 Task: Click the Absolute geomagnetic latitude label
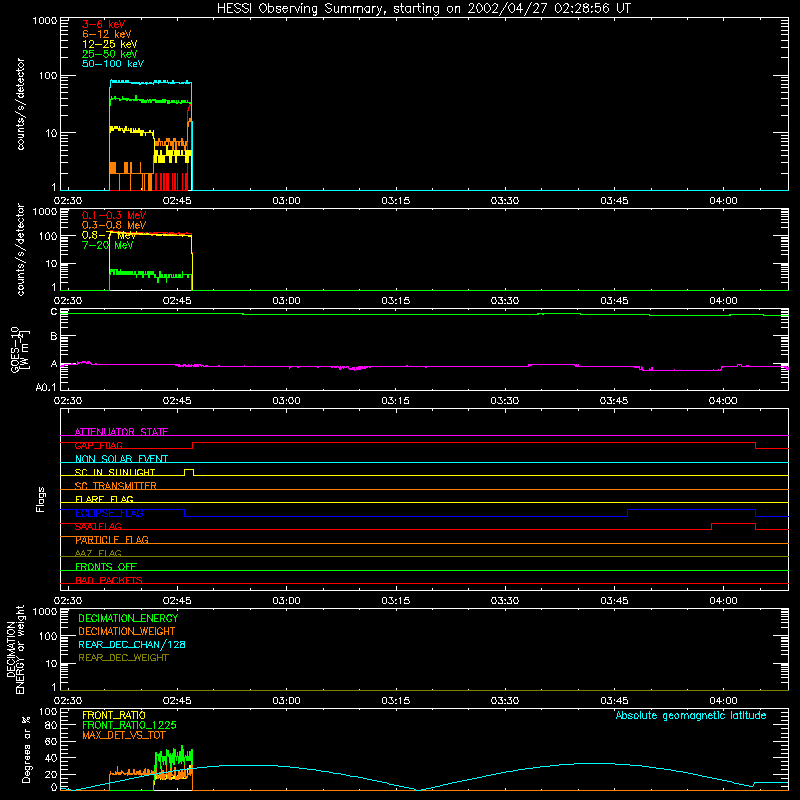[x=691, y=715]
